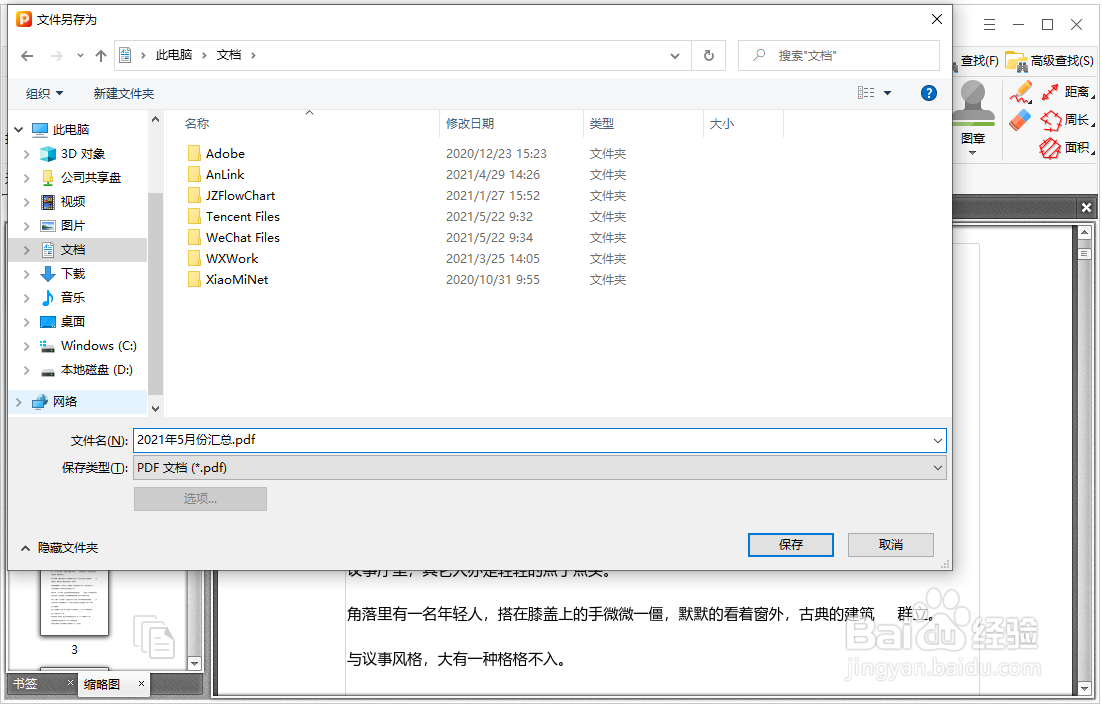Collapse the 此电脑 tree node
1102x706 pixels.
pyautogui.click(x=19, y=129)
